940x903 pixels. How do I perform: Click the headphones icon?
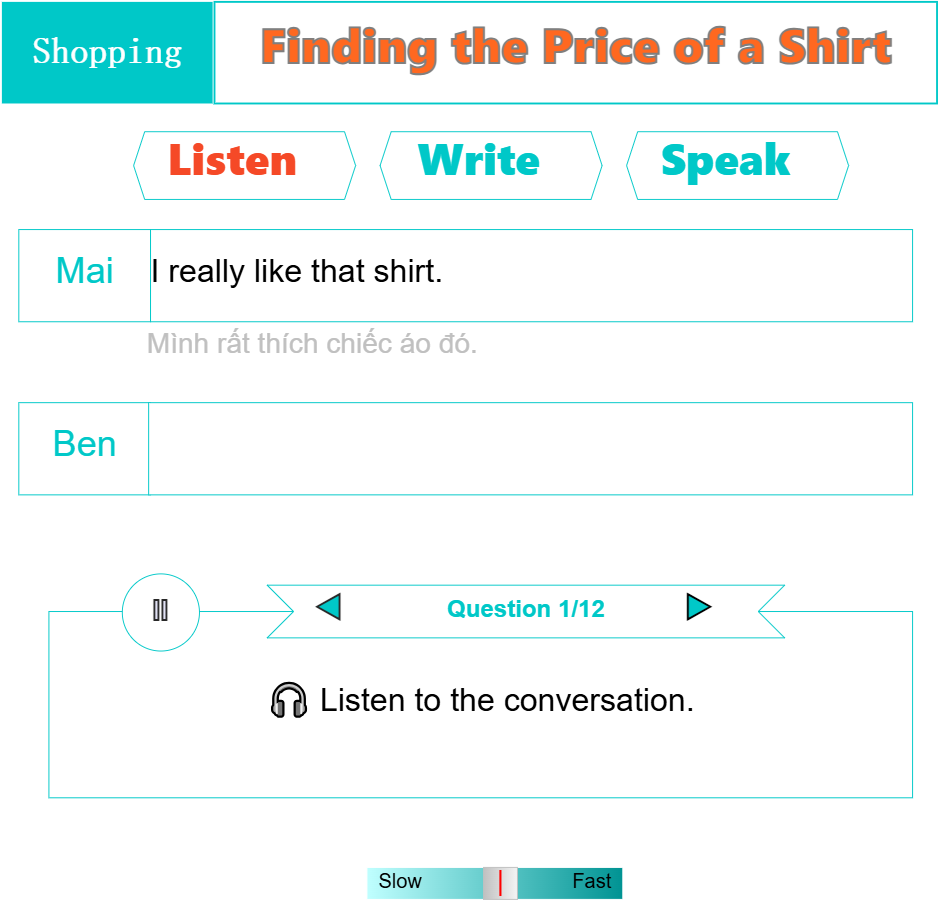tap(289, 700)
